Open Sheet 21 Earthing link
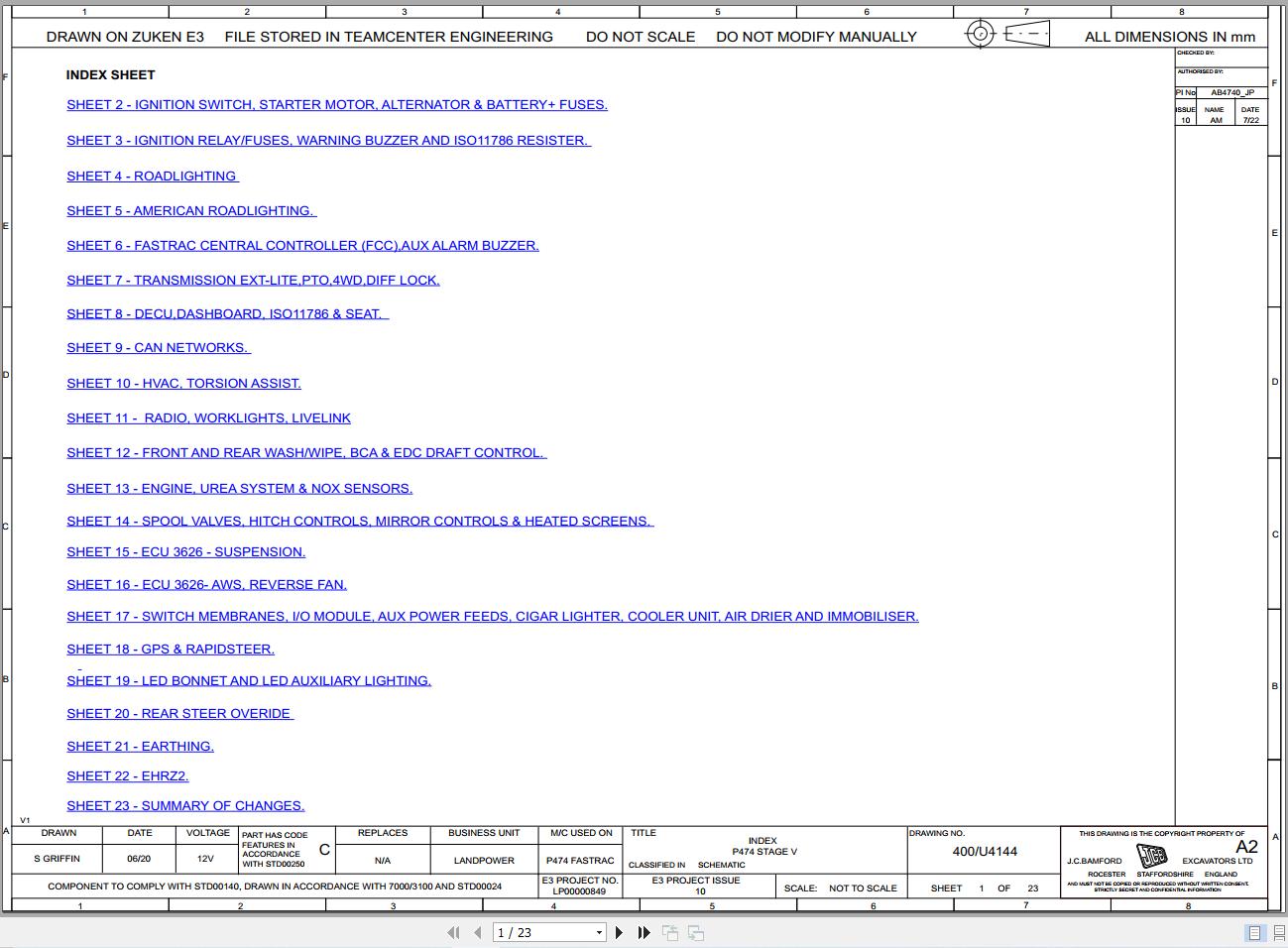The image size is (1288, 948). click(140, 747)
